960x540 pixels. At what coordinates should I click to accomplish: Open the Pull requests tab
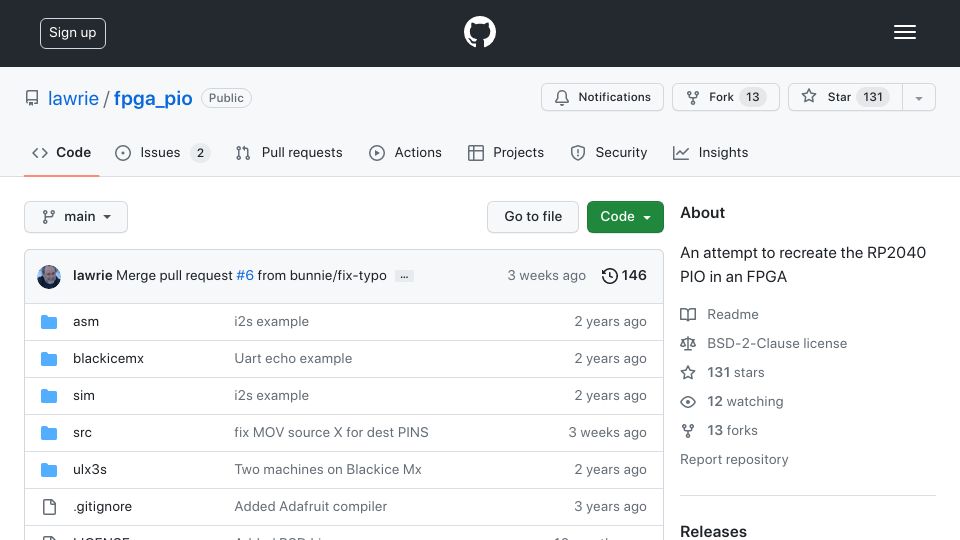[x=289, y=152]
